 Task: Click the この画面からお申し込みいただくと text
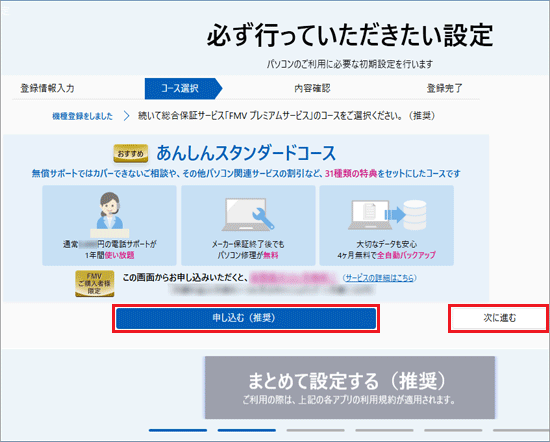tap(185, 278)
